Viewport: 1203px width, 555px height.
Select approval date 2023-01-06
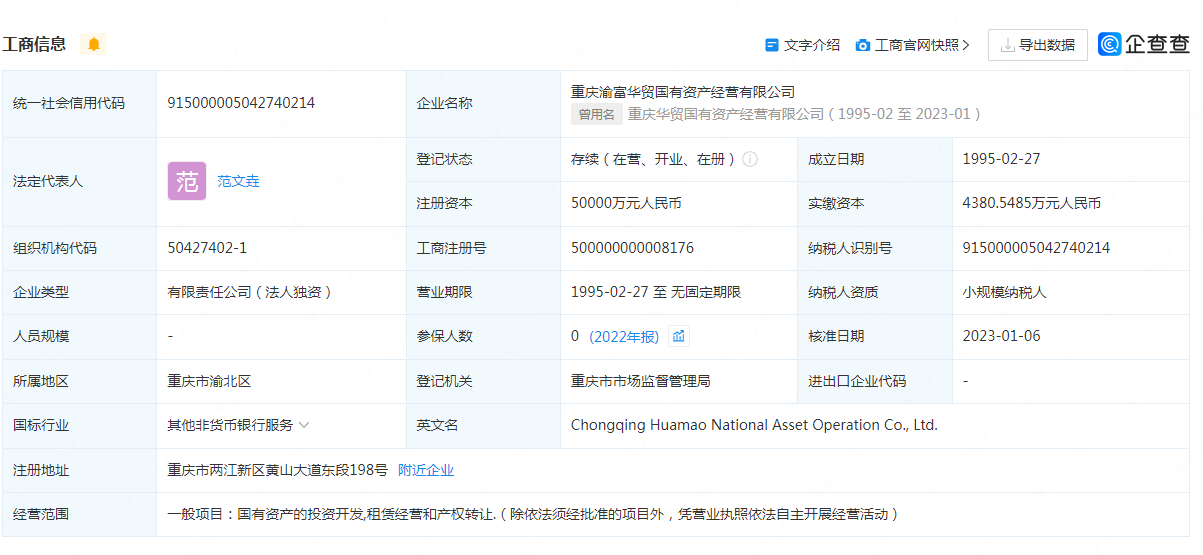click(x=1001, y=336)
